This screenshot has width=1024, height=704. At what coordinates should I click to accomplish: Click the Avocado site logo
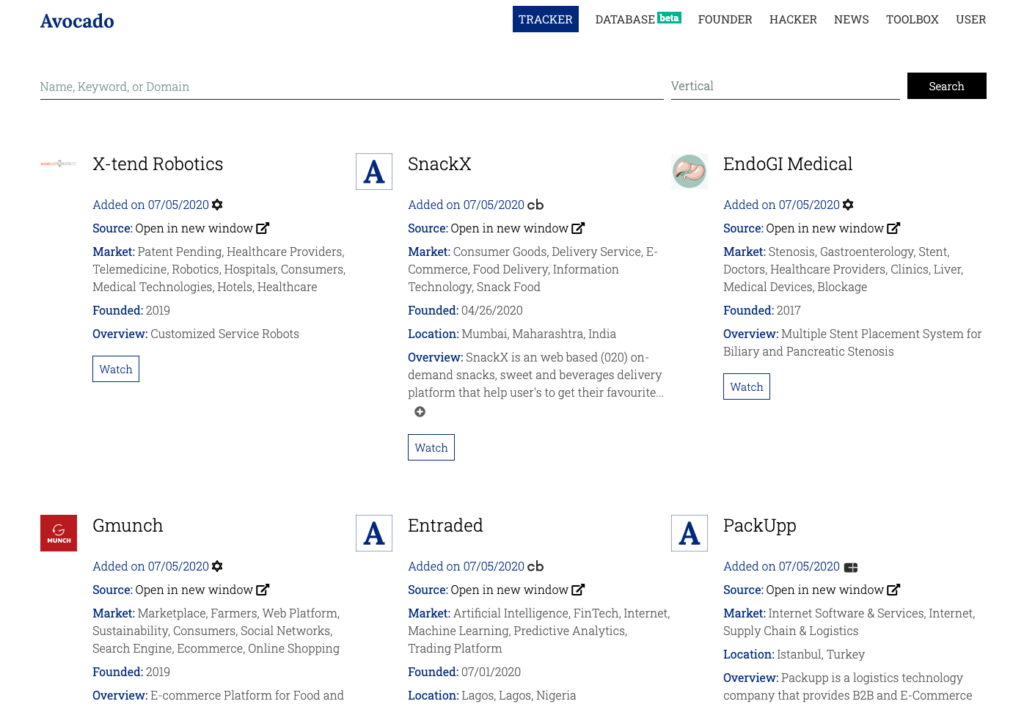click(77, 21)
